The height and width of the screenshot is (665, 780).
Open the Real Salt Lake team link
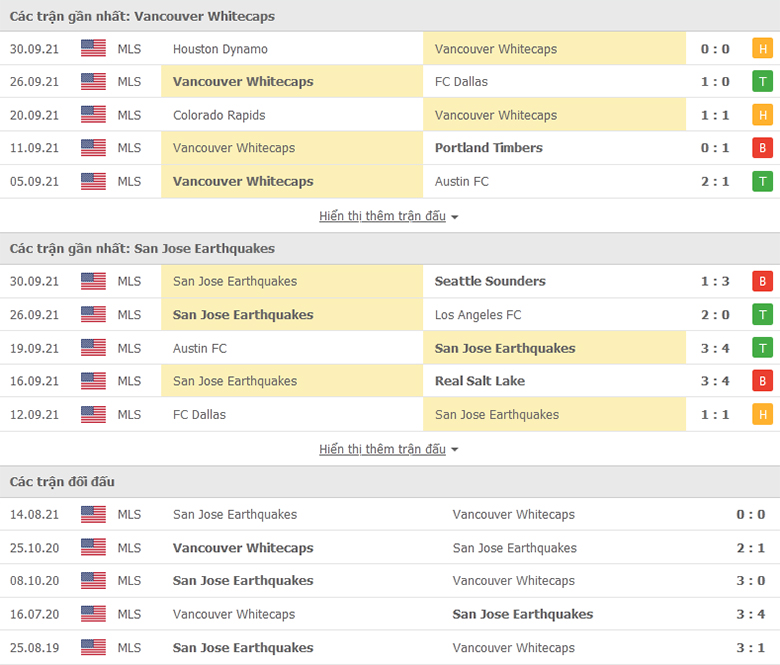click(480, 381)
